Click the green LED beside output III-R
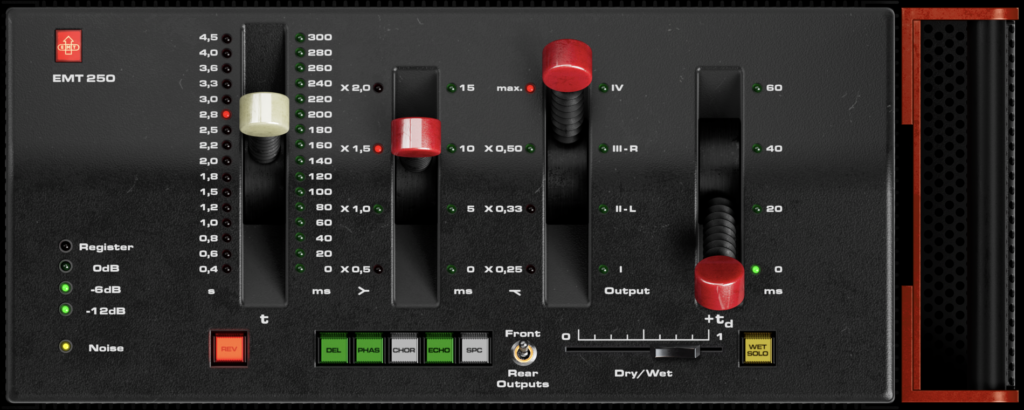 [603, 148]
